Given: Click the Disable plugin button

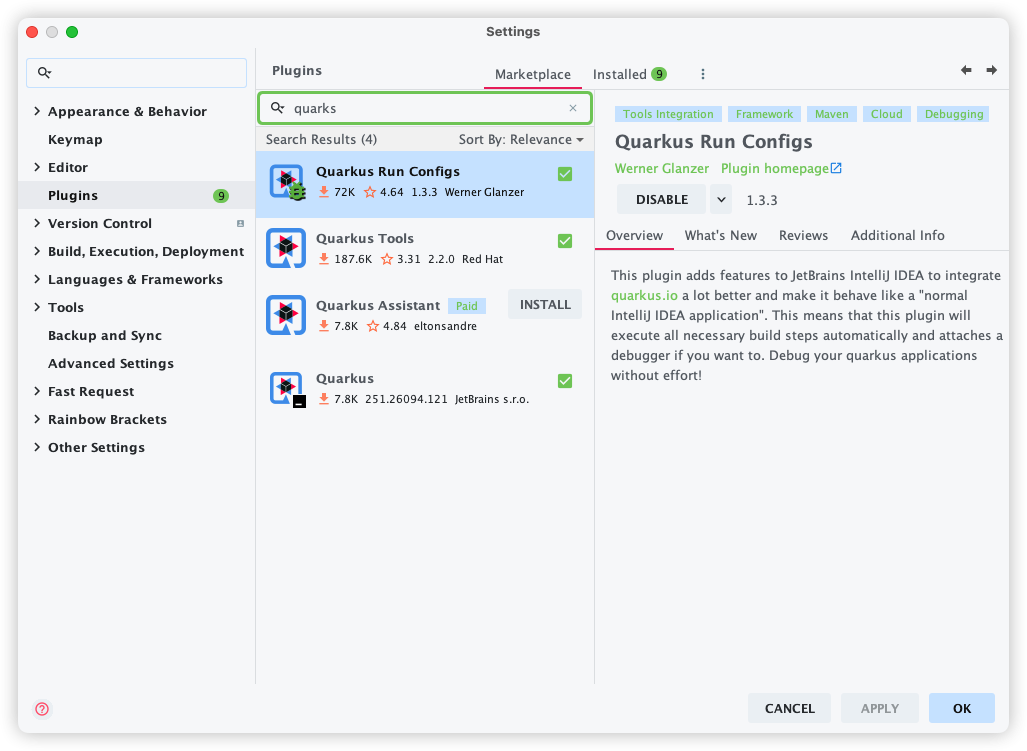Looking at the screenshot, I should [x=662, y=200].
